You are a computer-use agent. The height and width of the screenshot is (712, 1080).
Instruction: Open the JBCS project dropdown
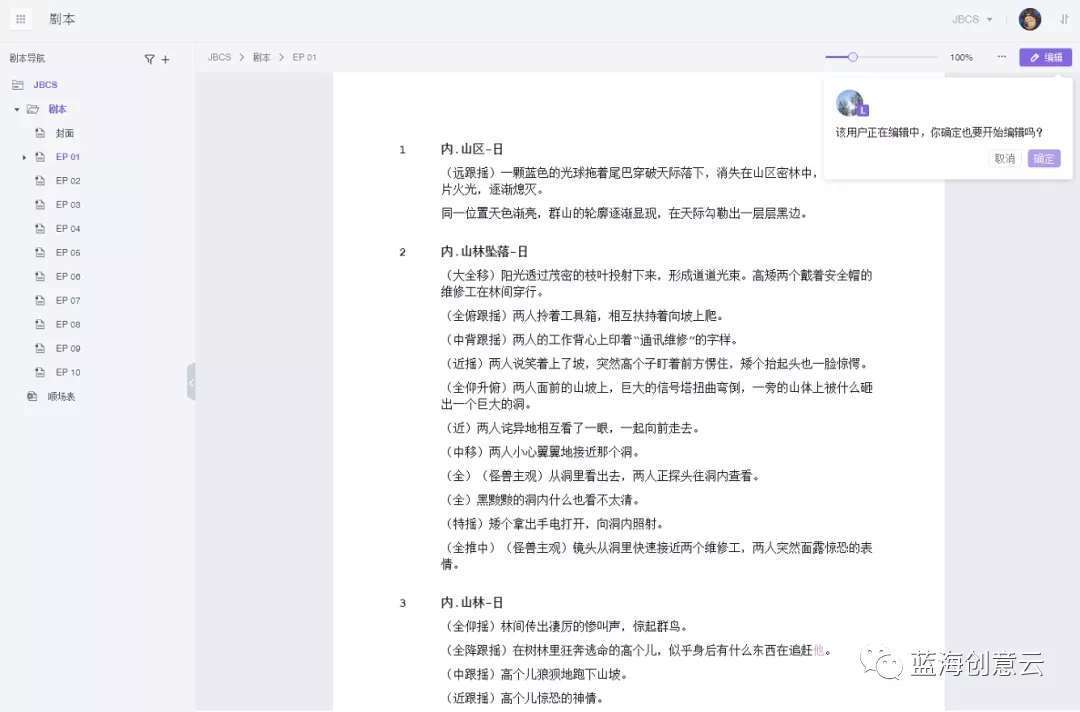(x=972, y=19)
